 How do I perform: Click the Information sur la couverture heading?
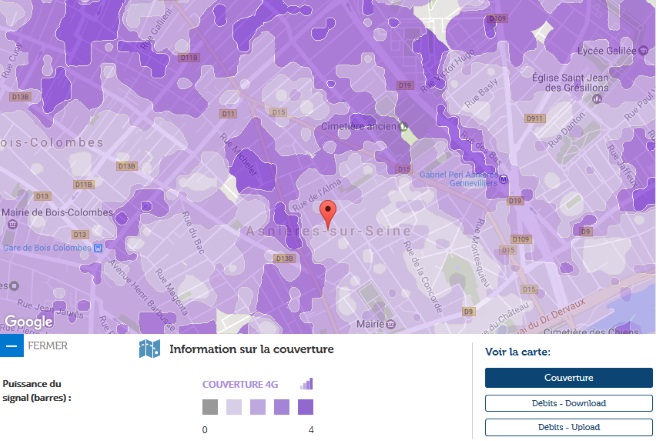tap(252, 349)
